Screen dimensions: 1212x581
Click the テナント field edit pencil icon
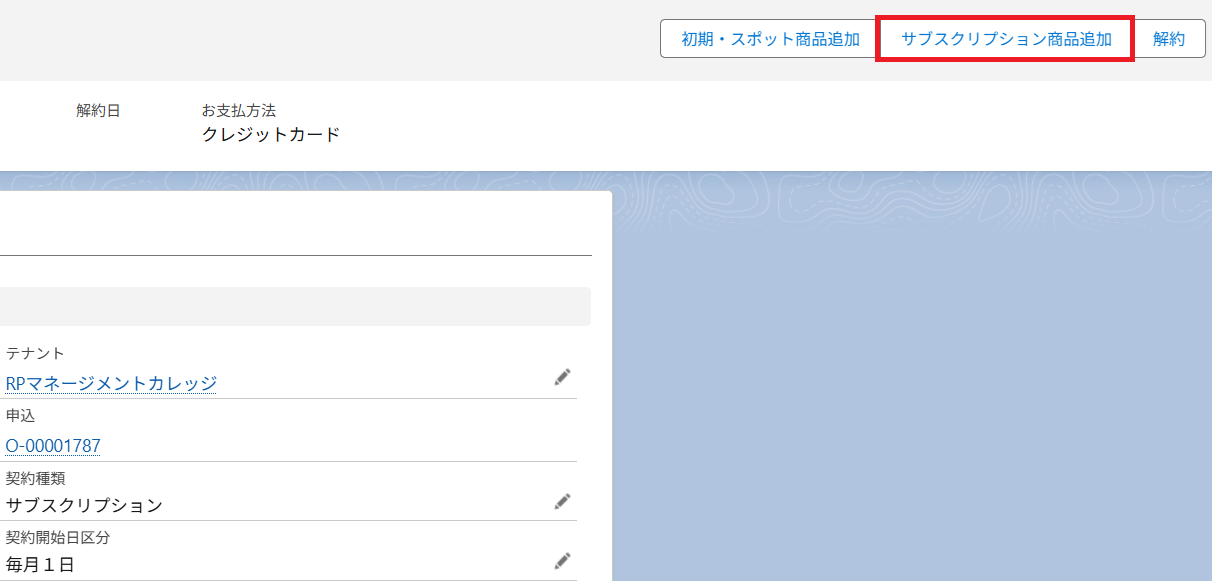[x=562, y=377]
